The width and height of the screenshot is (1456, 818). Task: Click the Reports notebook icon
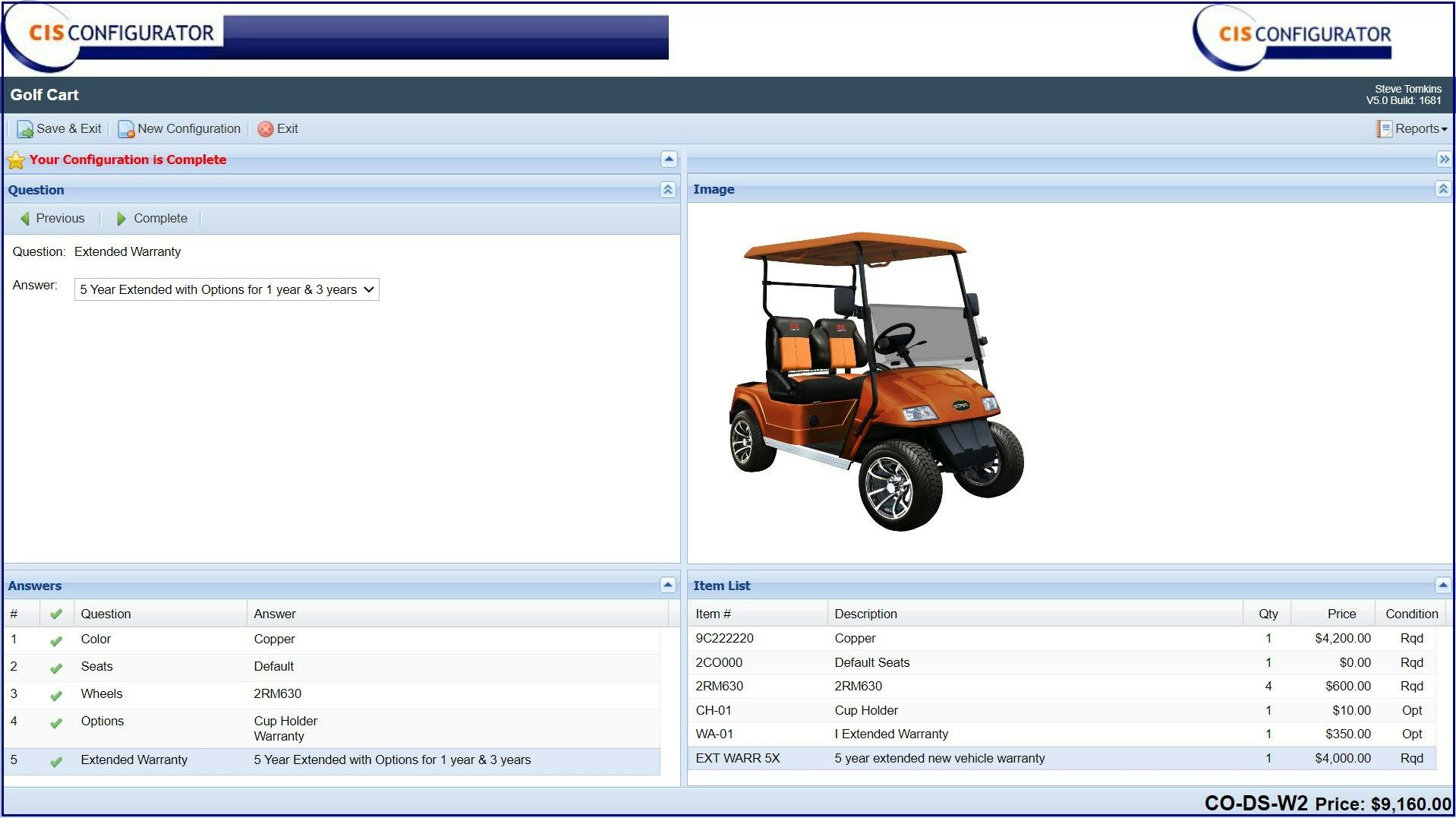coord(1383,128)
